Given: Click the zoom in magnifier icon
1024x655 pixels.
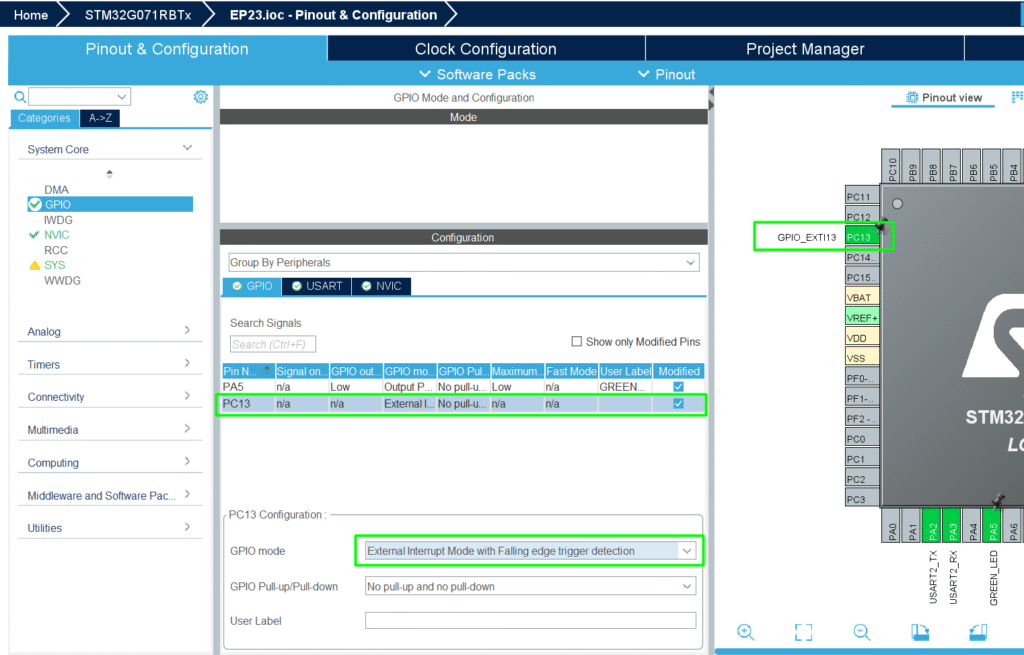Looking at the screenshot, I should tap(745, 632).
